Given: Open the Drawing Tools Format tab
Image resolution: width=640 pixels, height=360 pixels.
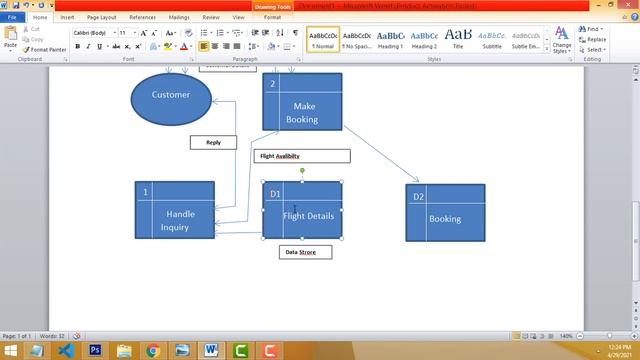Looking at the screenshot, I should (x=272, y=18).
